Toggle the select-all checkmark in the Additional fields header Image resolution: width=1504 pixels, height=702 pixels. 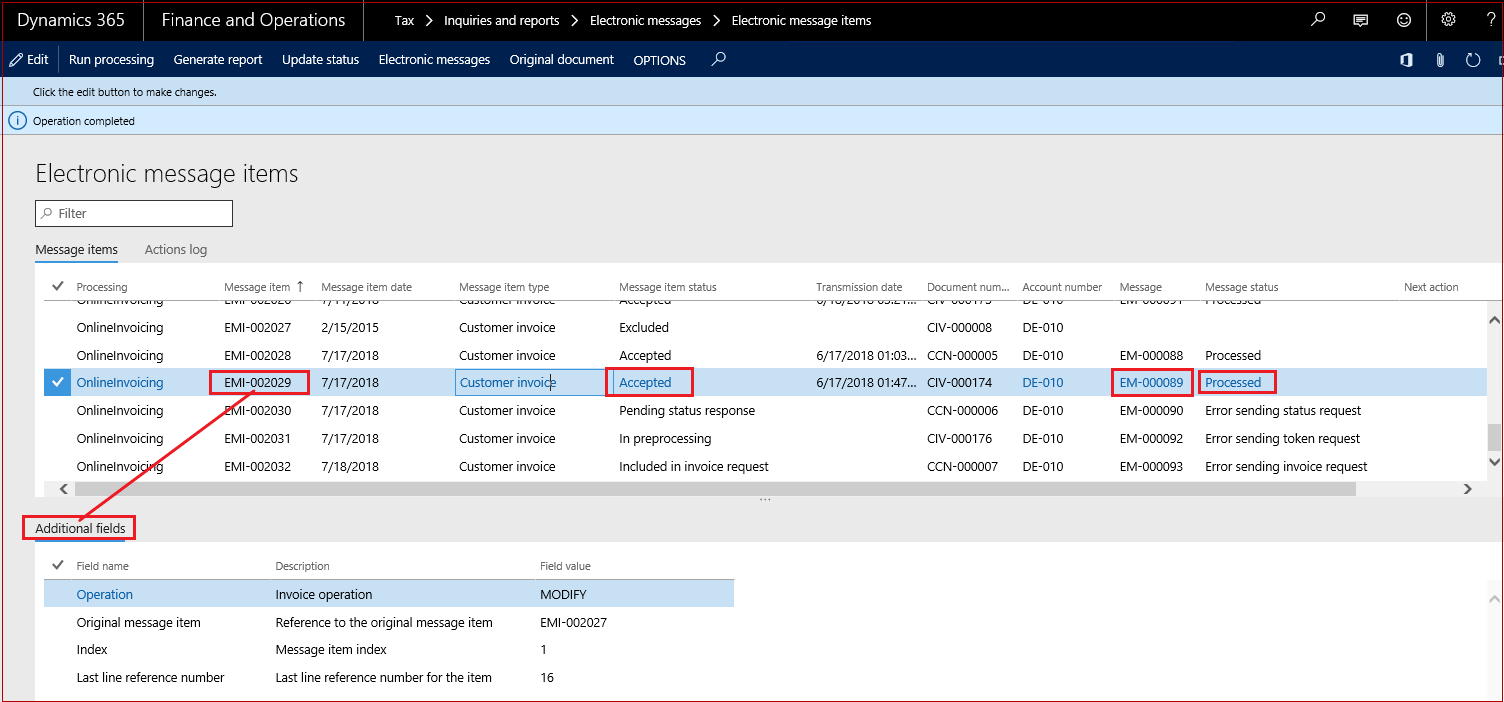pos(58,566)
